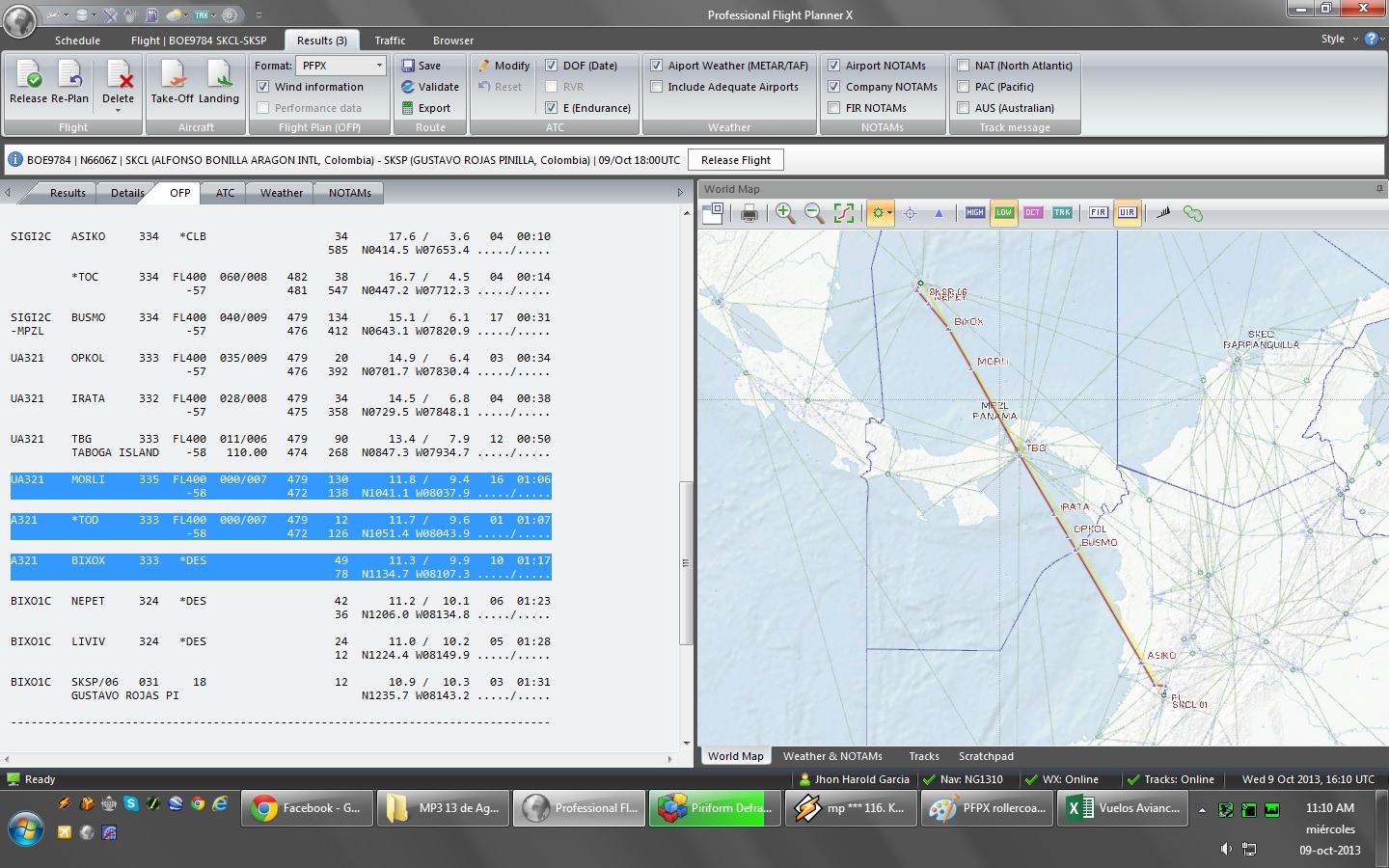Export the flight plan
This screenshot has height=868, width=1389.
pos(426,108)
